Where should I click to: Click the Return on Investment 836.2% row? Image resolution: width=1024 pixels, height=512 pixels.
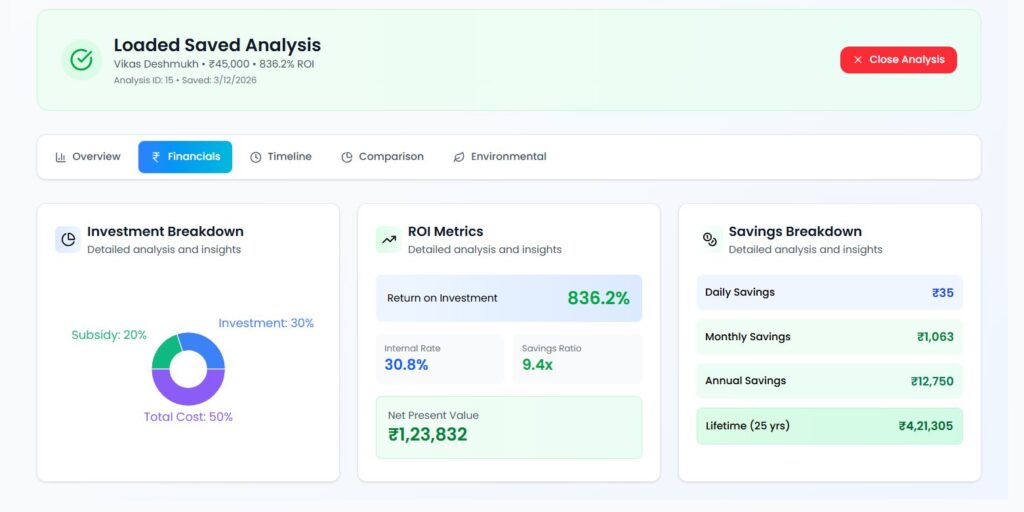(508, 298)
